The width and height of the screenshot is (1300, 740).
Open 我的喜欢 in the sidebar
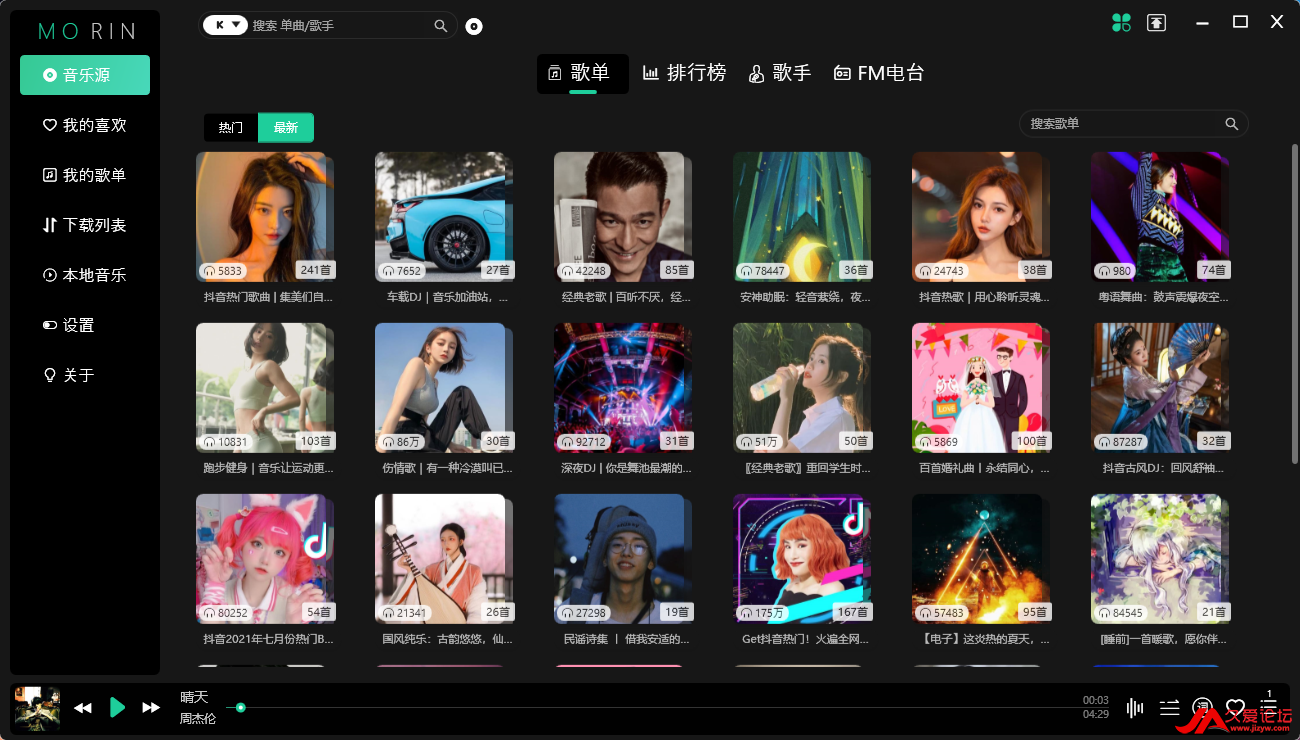[85, 125]
